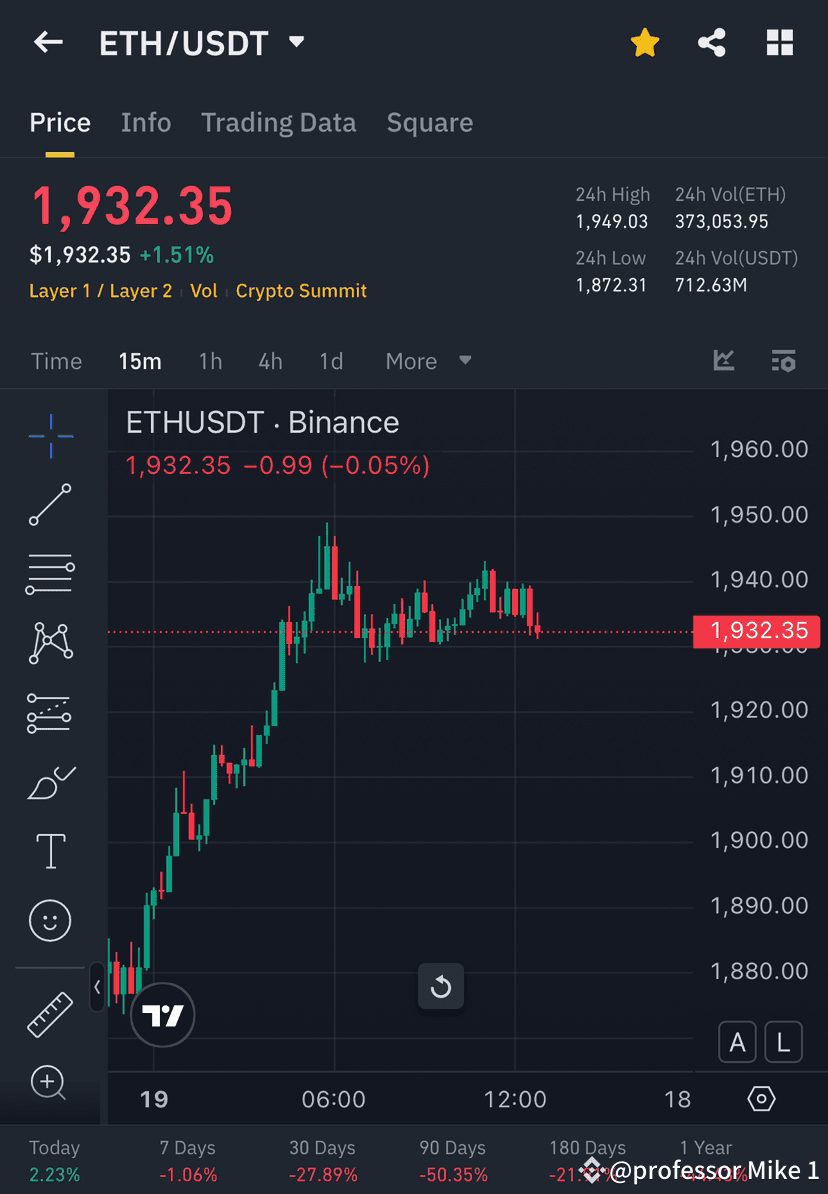Open the Info tab

point(146,122)
